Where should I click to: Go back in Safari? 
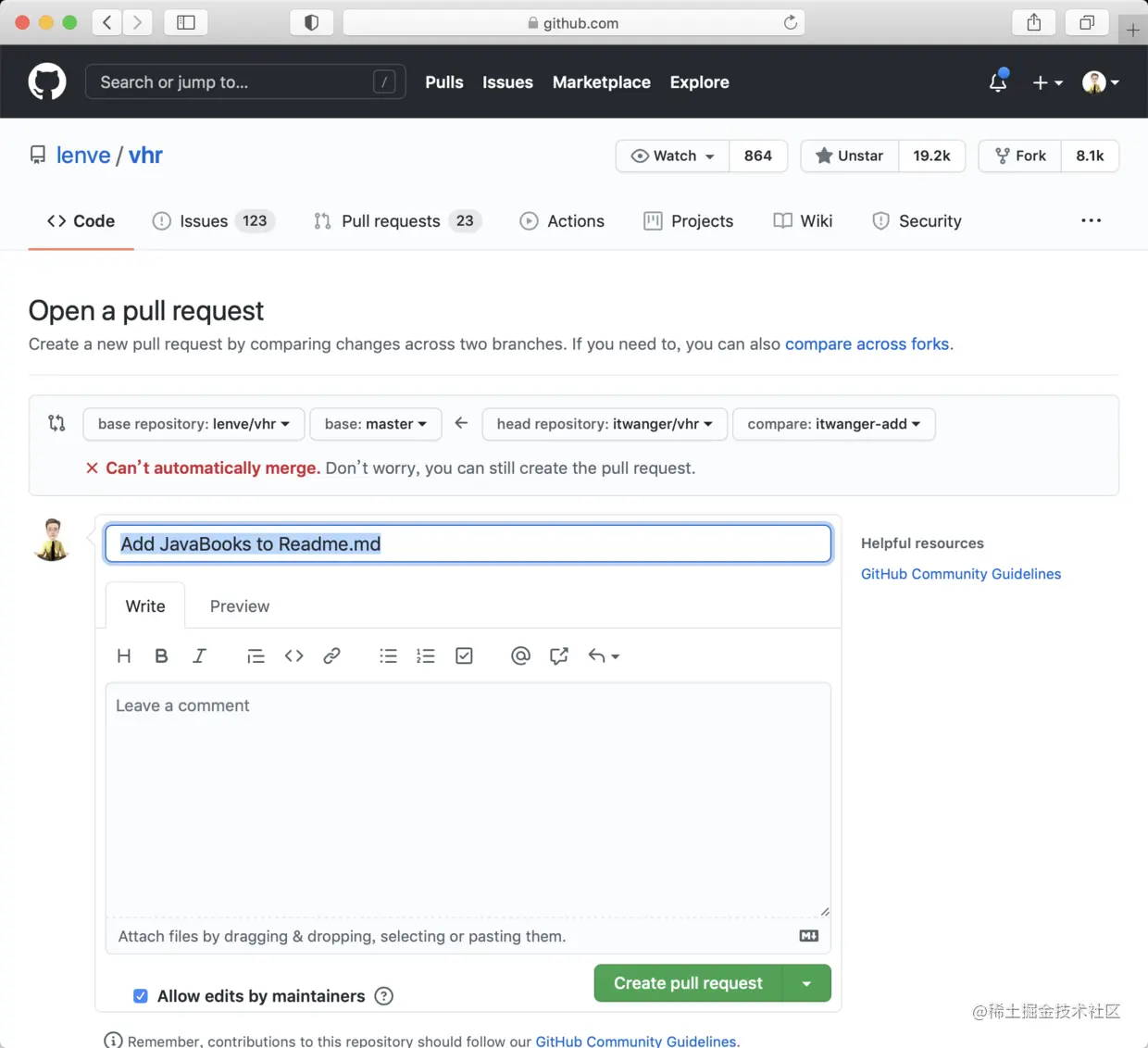[107, 22]
